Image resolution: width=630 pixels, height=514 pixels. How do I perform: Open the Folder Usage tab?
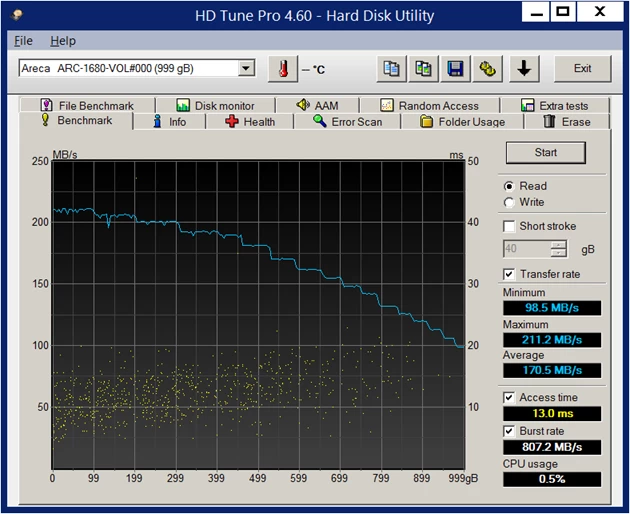point(462,122)
